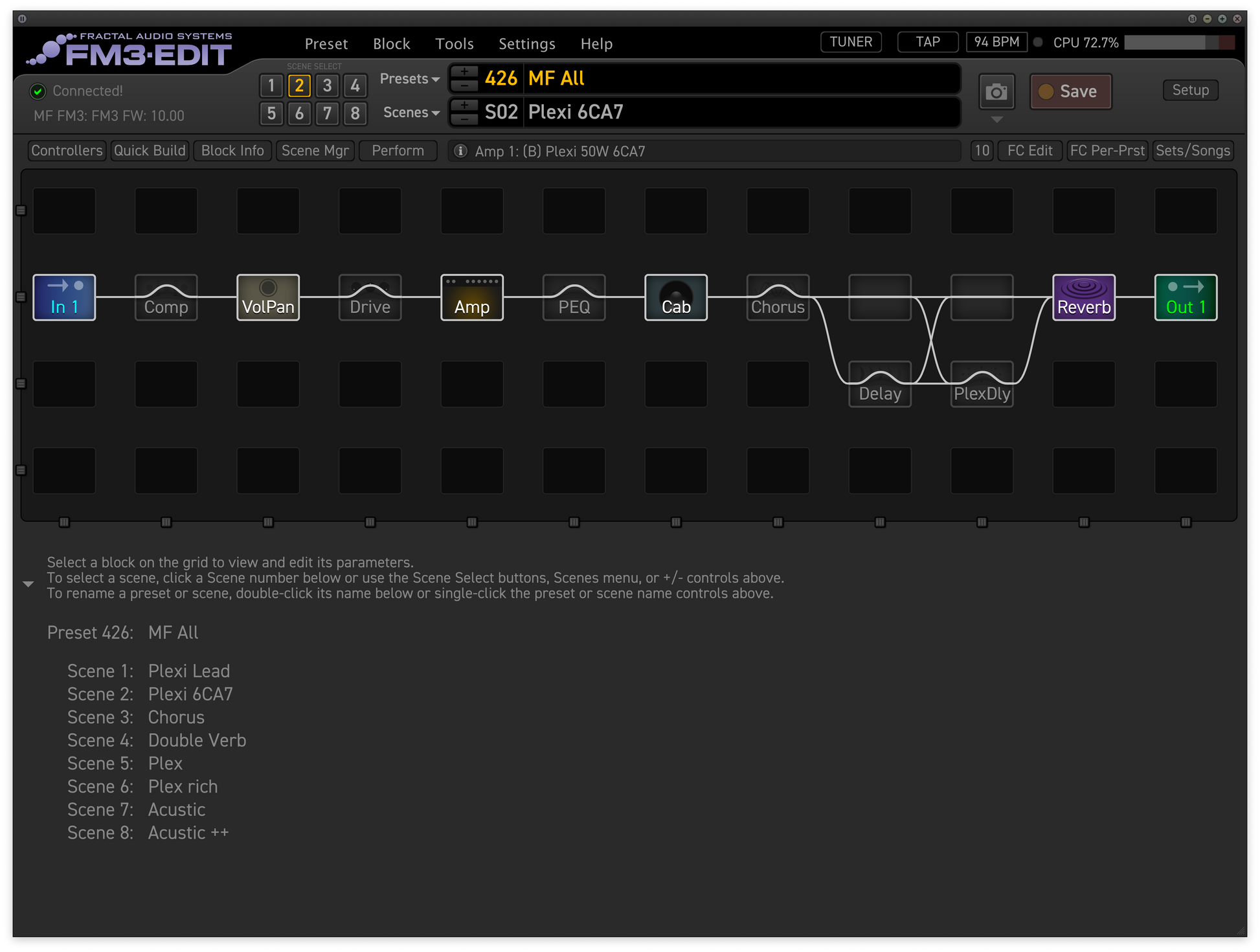The height and width of the screenshot is (952, 1260).
Task: Click the CPU usage meter bar
Action: tap(1179, 43)
